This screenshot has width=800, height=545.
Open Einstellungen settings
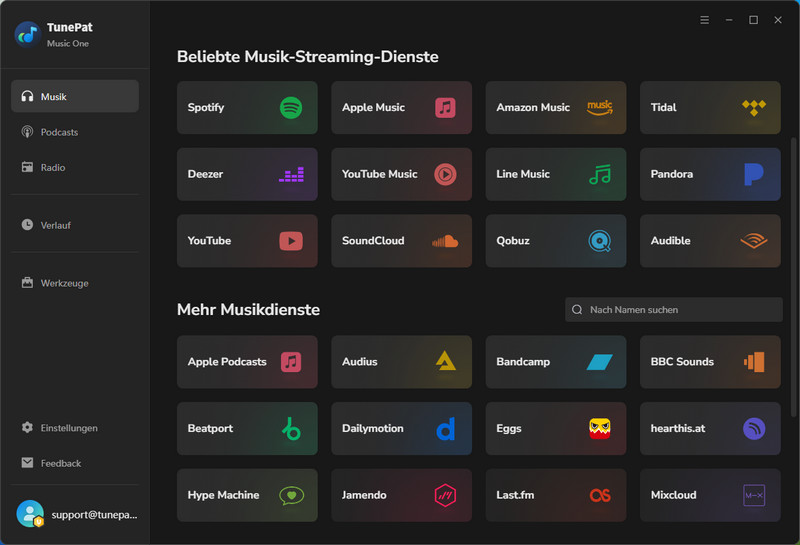click(74, 428)
